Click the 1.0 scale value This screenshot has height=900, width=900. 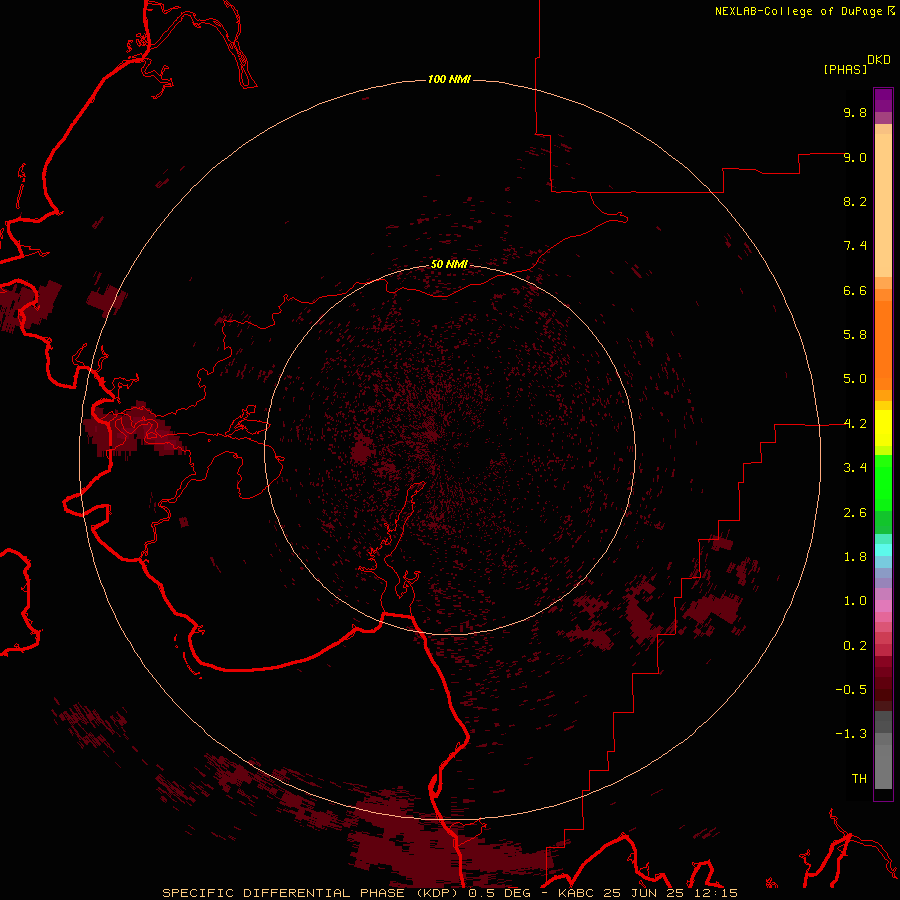pos(855,601)
